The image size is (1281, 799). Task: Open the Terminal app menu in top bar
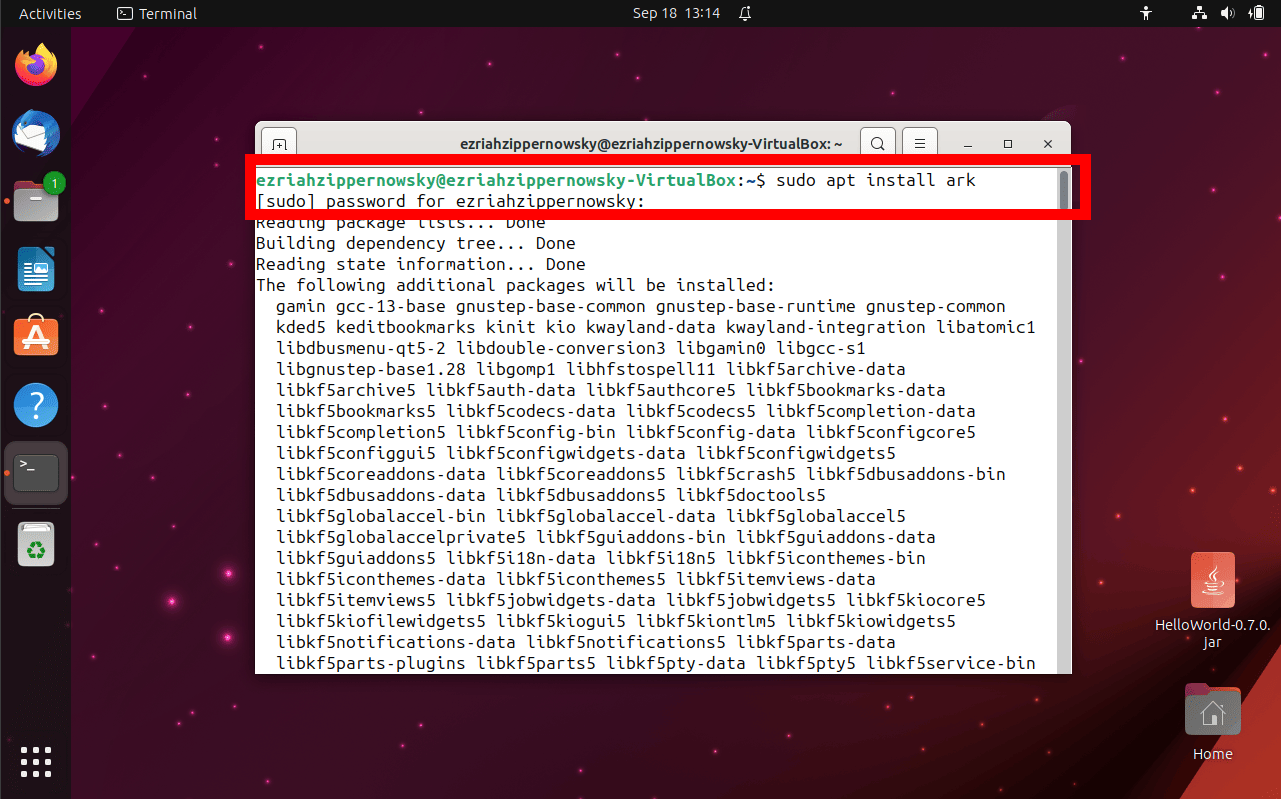pos(156,13)
